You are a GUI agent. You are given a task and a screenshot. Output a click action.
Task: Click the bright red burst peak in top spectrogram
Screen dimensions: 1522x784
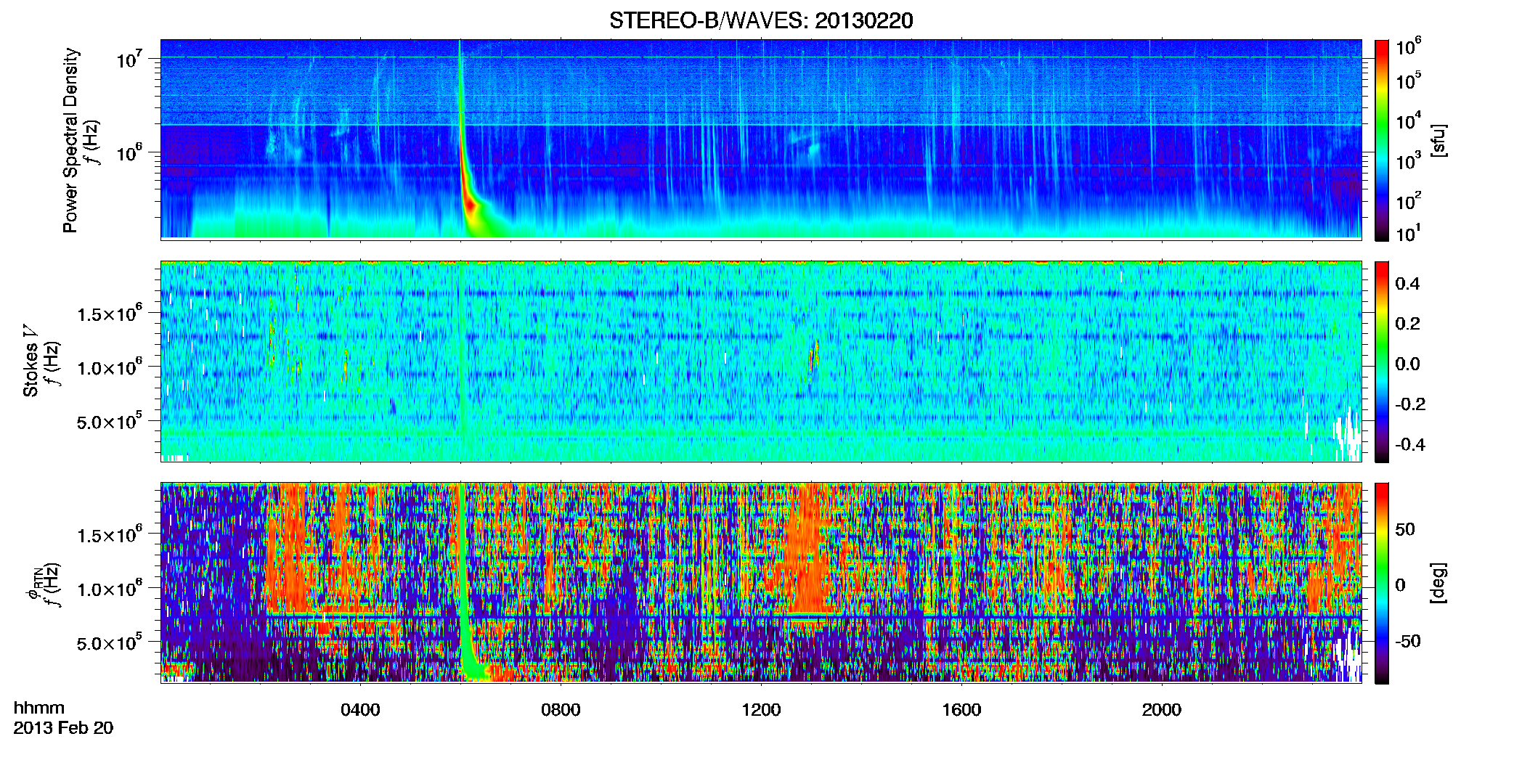point(471,205)
